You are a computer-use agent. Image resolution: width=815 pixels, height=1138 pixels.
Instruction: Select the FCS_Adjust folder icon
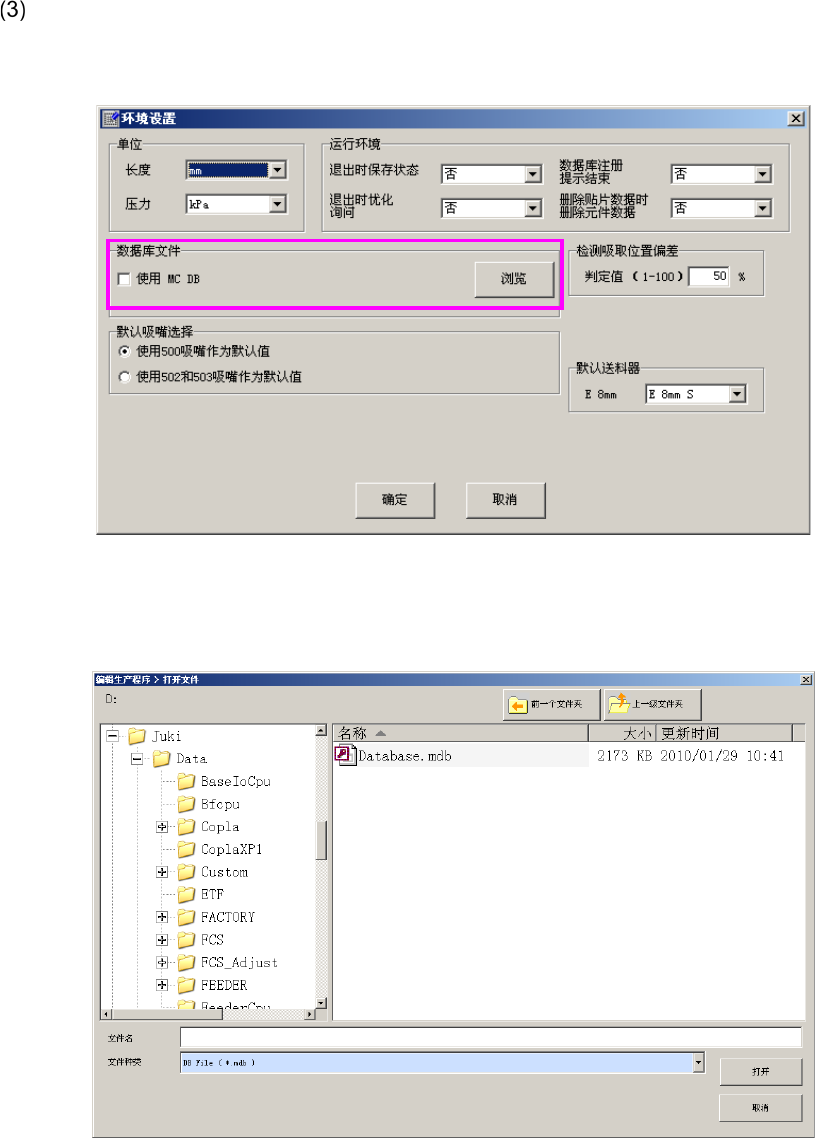coord(187,962)
